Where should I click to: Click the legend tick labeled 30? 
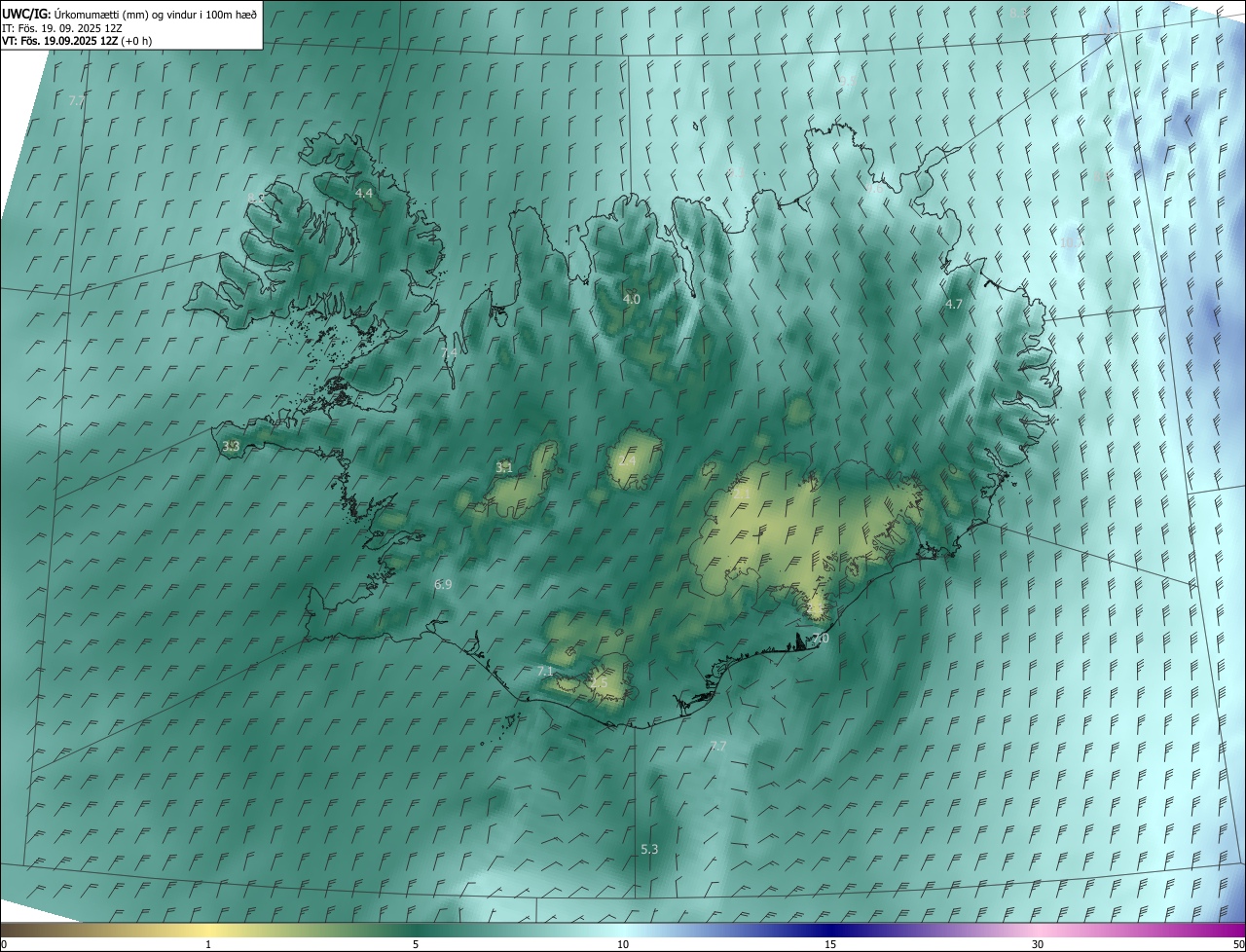pos(1038,944)
